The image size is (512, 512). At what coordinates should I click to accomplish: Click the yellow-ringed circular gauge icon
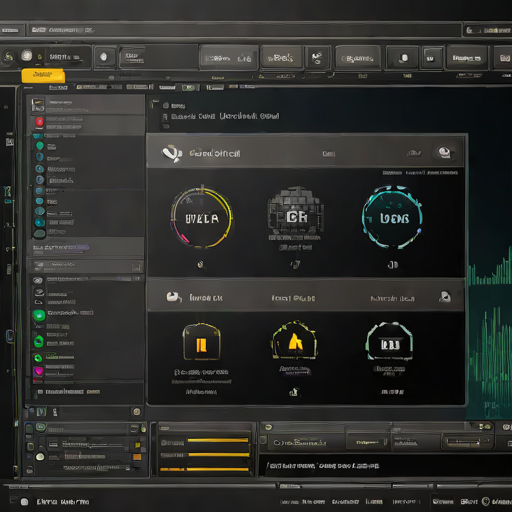[201, 218]
